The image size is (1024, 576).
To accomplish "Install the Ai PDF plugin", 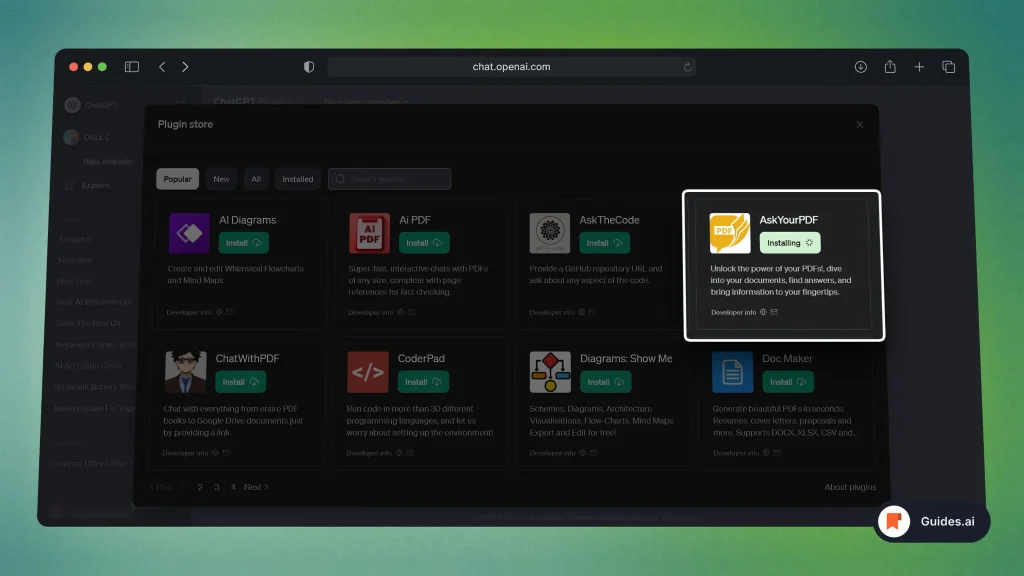I will point(424,243).
